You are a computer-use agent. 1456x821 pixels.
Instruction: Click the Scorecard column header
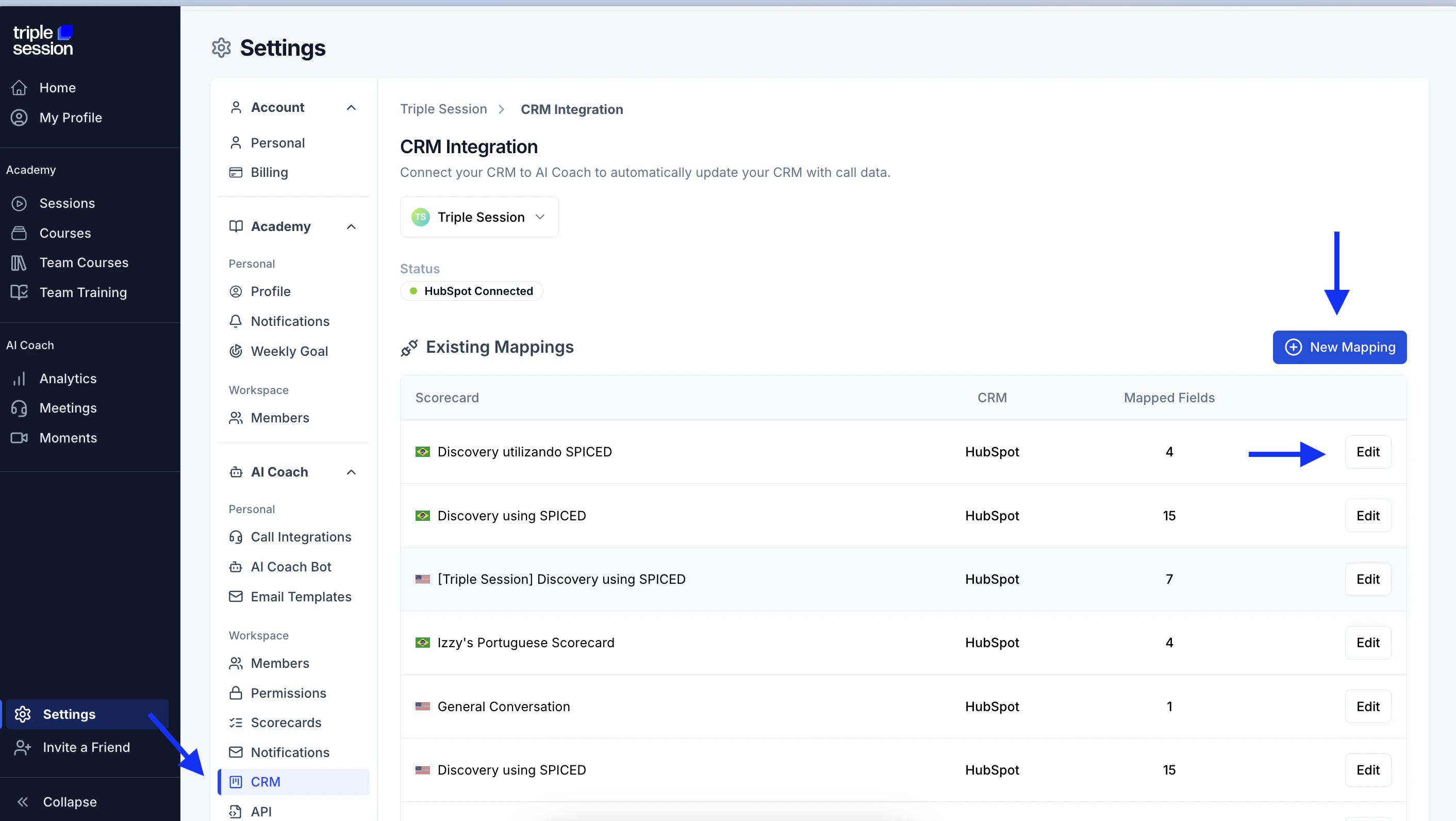447,398
